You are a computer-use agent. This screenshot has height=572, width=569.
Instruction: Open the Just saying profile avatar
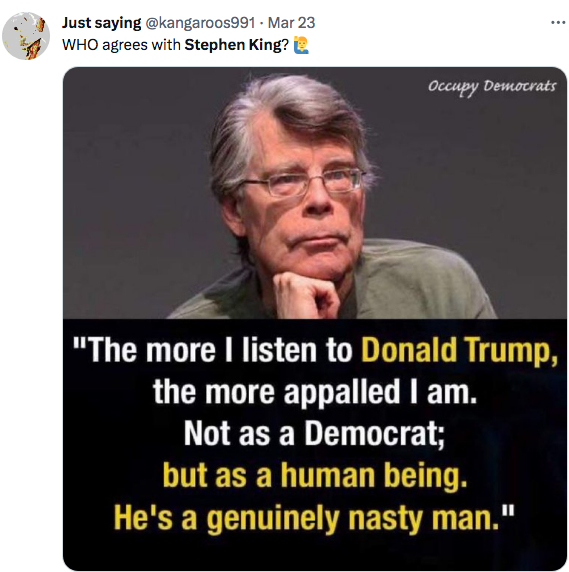pos(26,35)
